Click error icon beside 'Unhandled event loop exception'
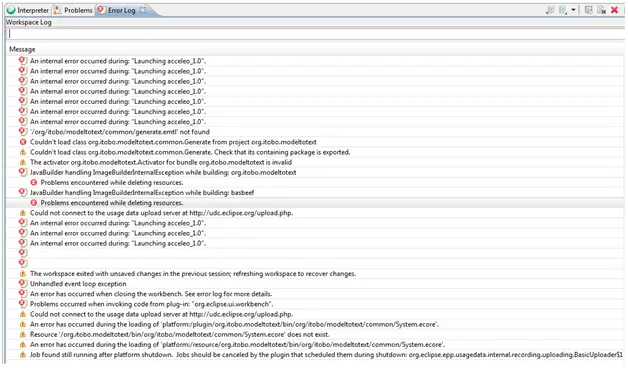This screenshot has width=628, height=368. [23, 284]
